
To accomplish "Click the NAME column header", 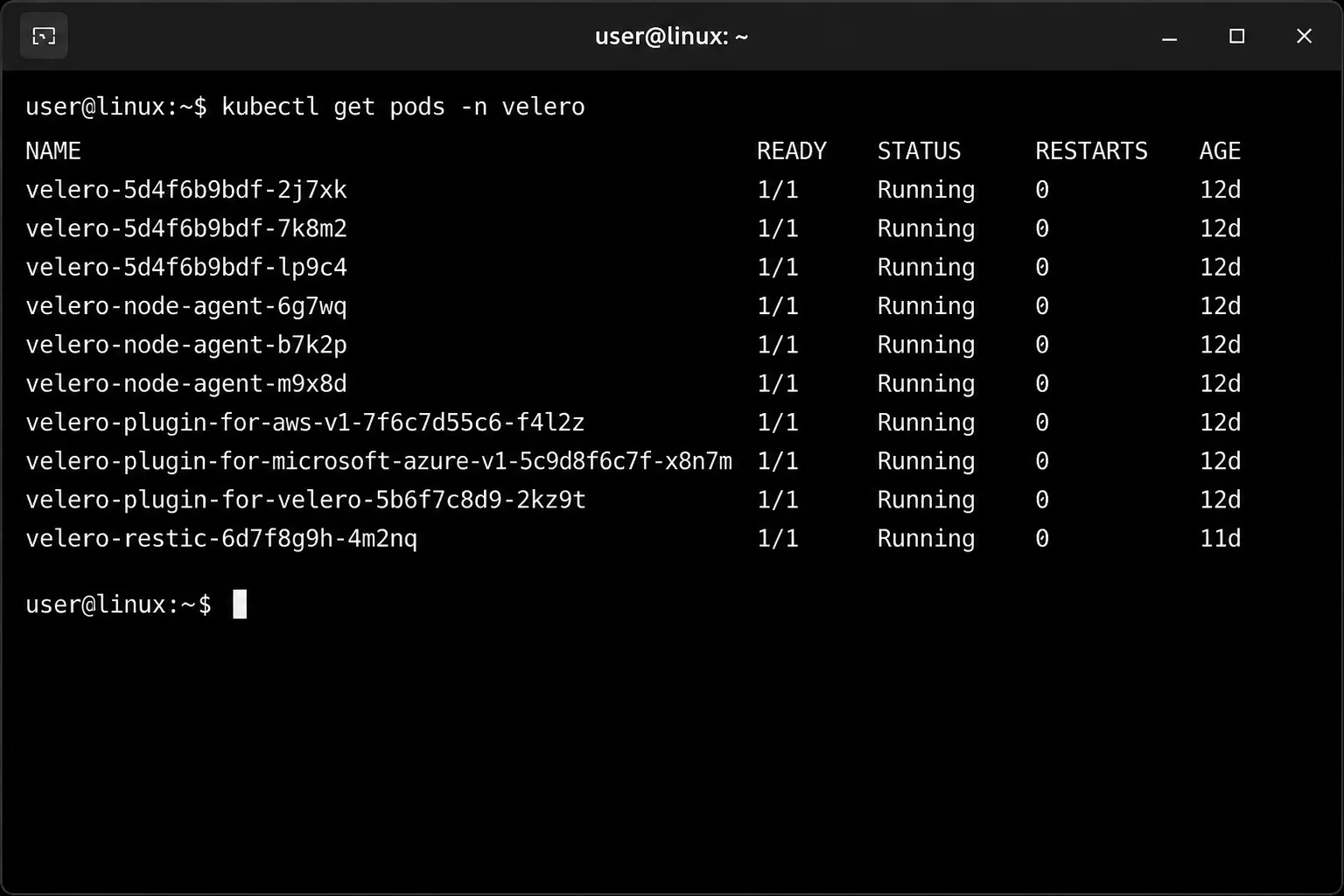I will [x=53, y=151].
